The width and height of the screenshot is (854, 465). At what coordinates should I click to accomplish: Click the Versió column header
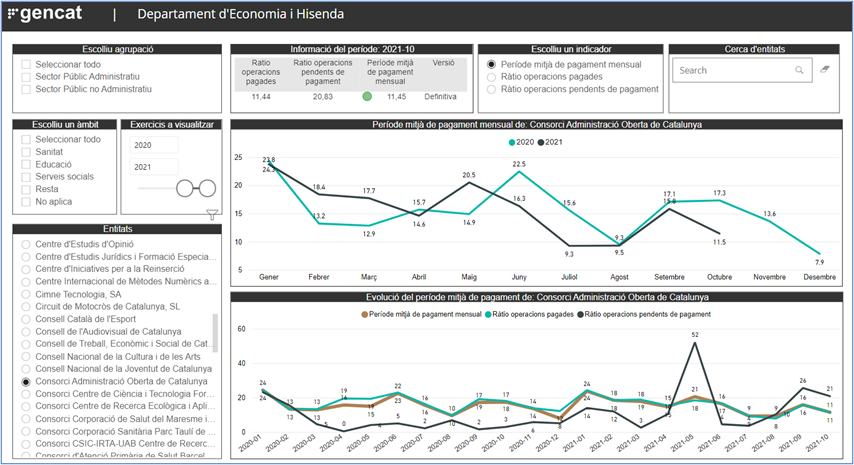tap(443, 63)
